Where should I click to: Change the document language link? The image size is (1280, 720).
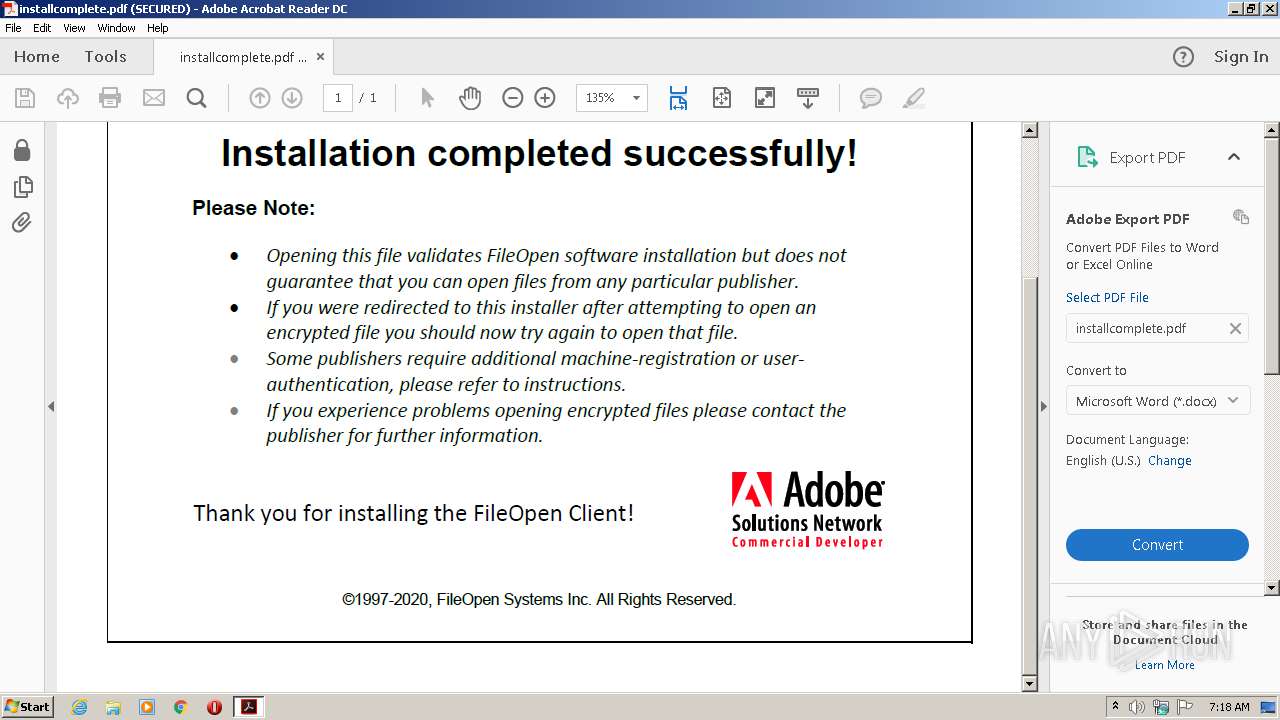tap(1170, 461)
